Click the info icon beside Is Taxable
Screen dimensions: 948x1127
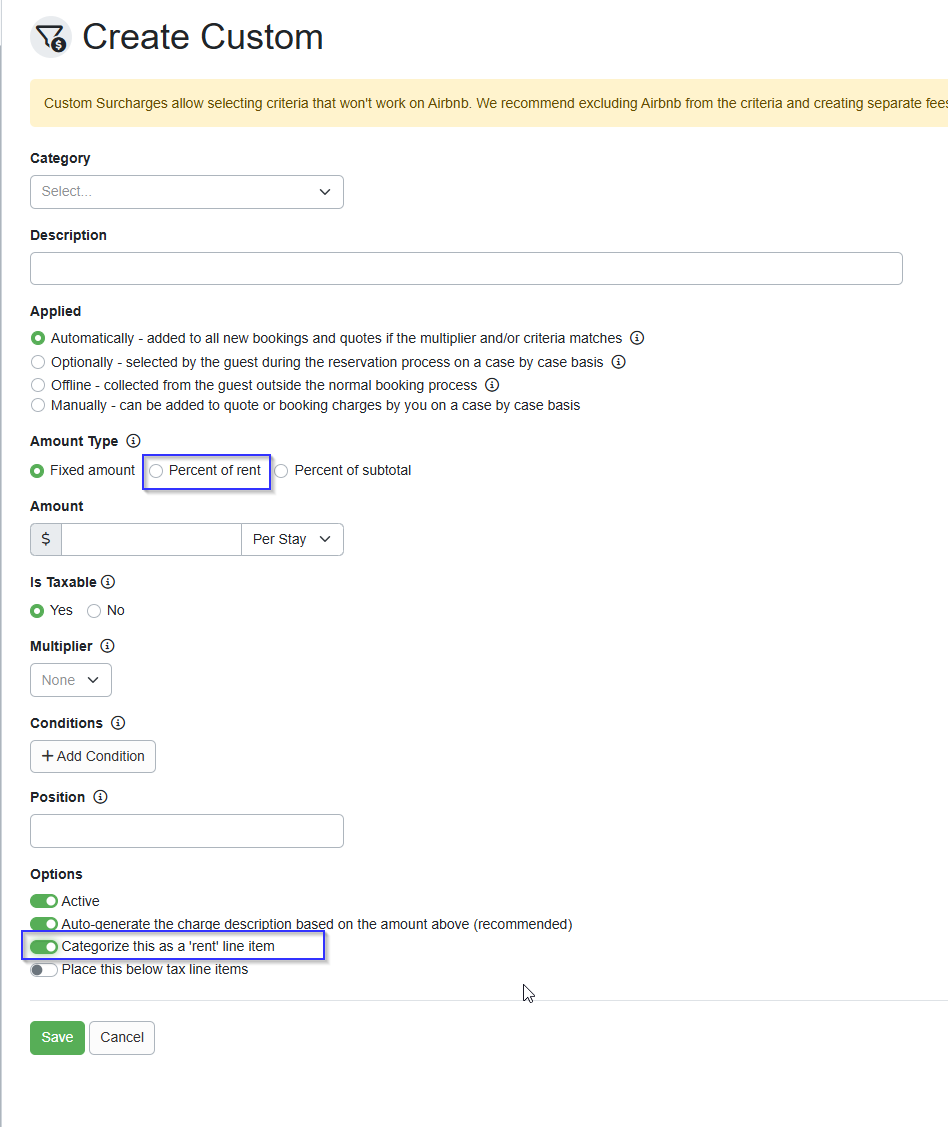[x=108, y=582]
